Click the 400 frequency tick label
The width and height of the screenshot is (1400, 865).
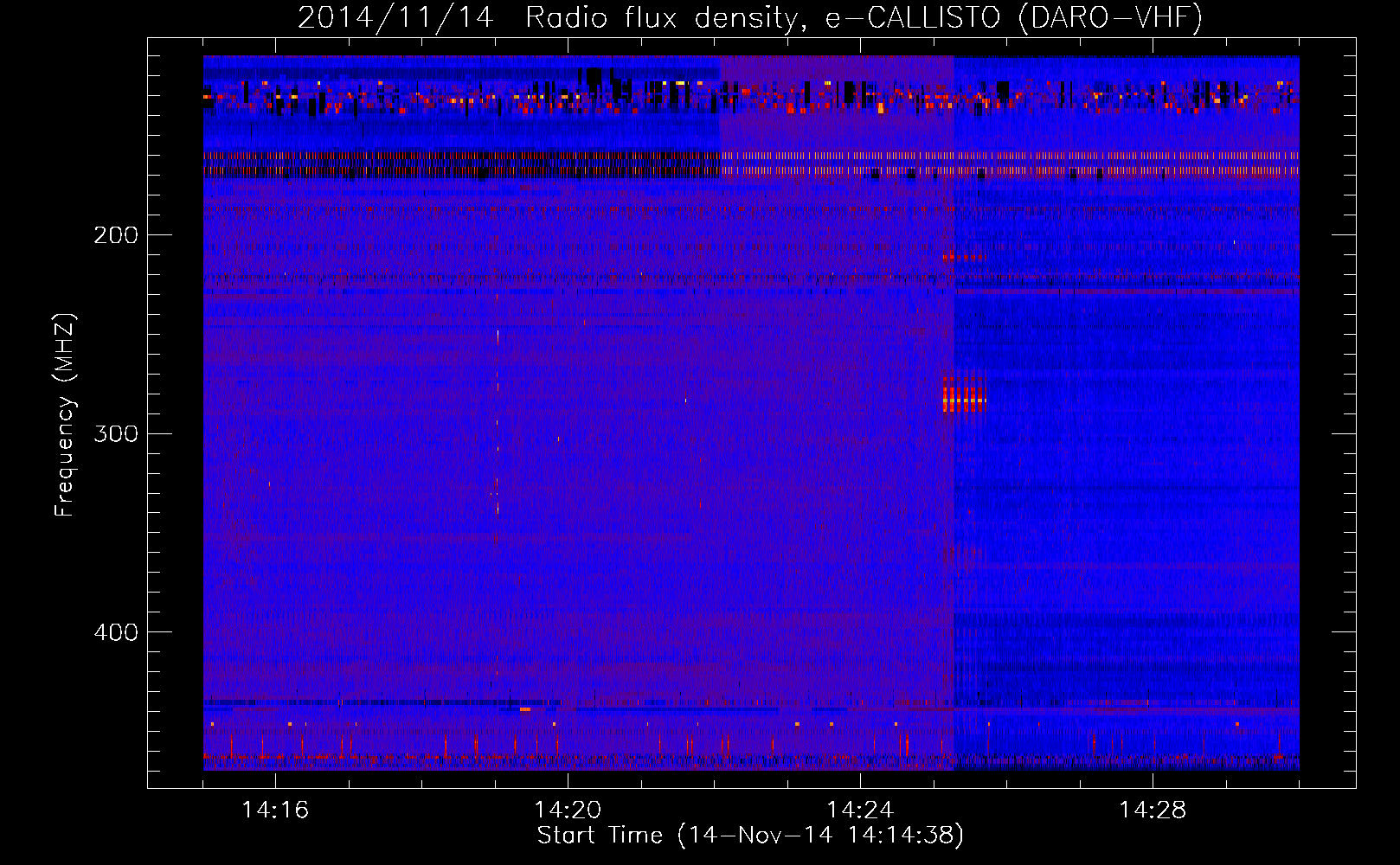116,632
